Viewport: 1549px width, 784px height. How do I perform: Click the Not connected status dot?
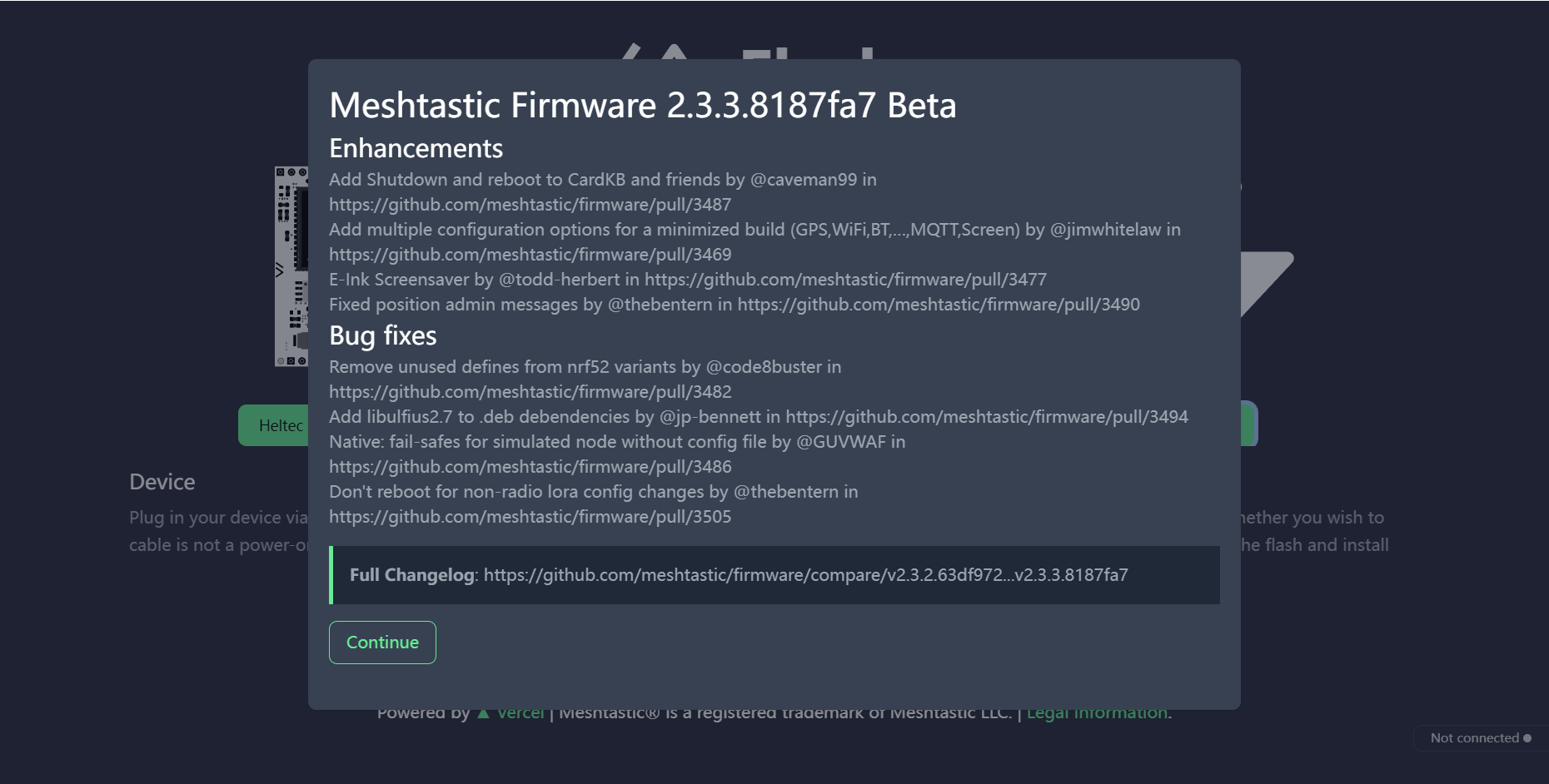click(x=1527, y=738)
